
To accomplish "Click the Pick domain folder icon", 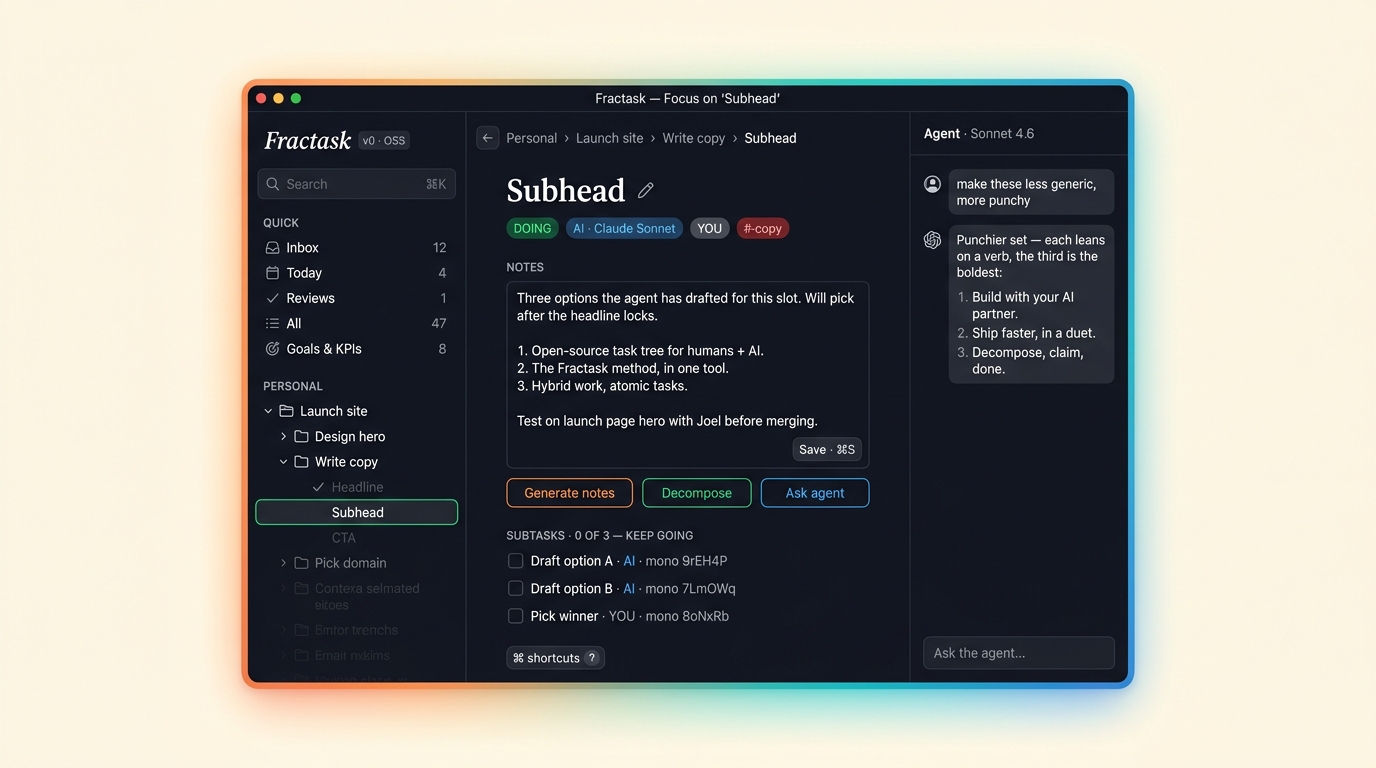I will (301, 563).
